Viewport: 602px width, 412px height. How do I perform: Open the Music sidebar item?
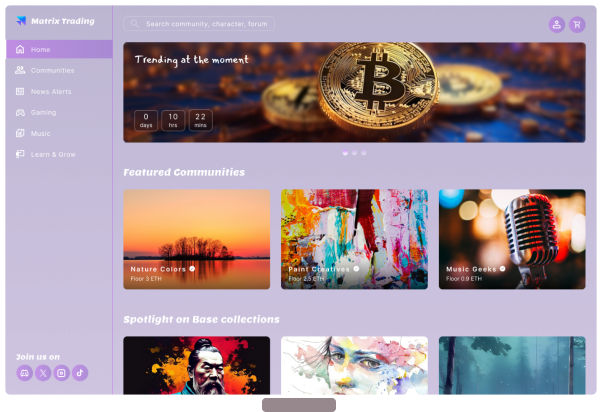[x=59, y=133]
